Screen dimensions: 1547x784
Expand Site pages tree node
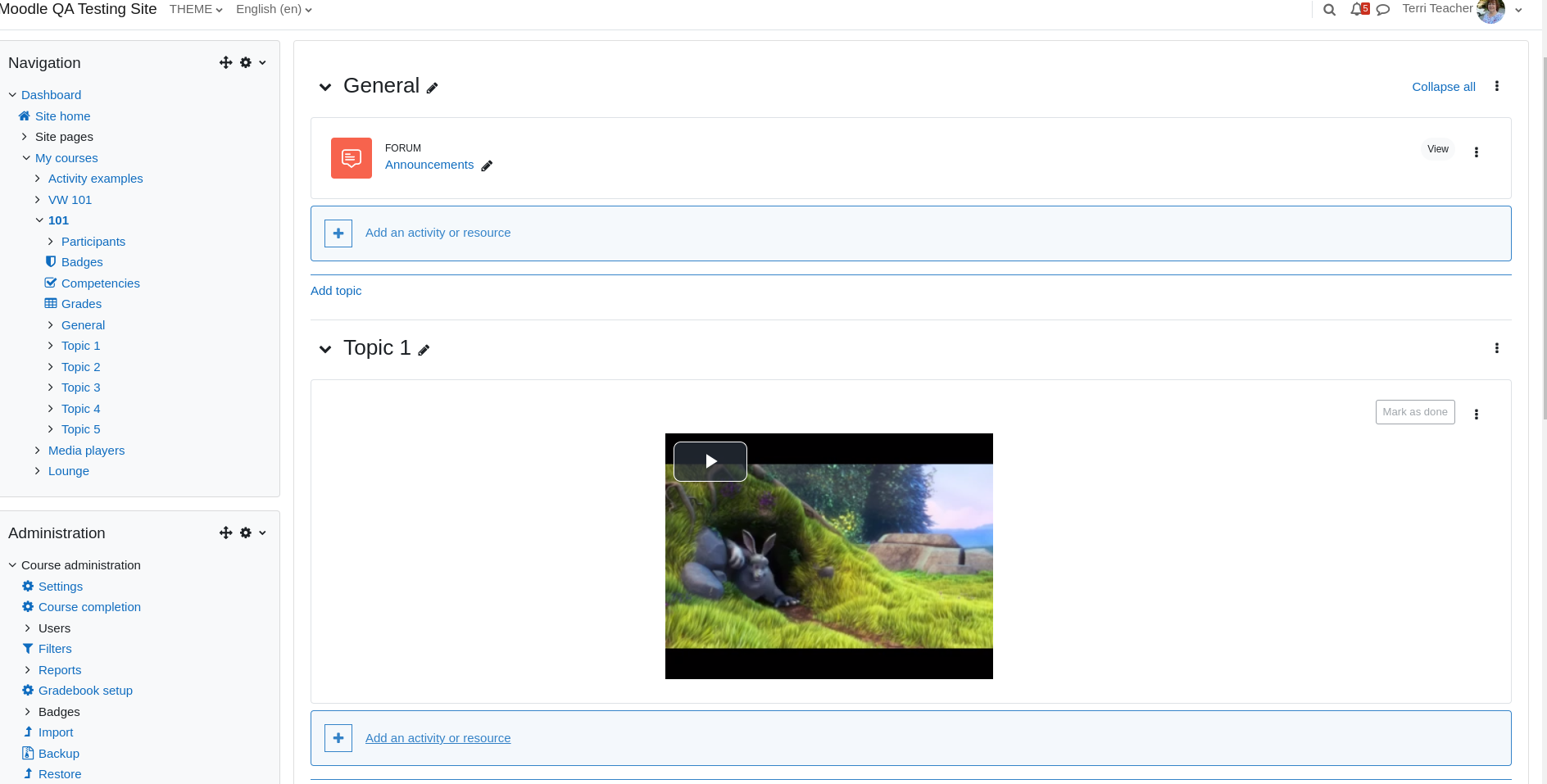click(25, 137)
